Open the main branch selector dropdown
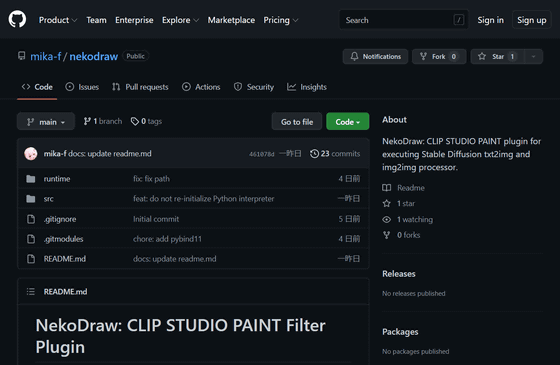Viewport: 560px width, 365px height. (x=46, y=121)
